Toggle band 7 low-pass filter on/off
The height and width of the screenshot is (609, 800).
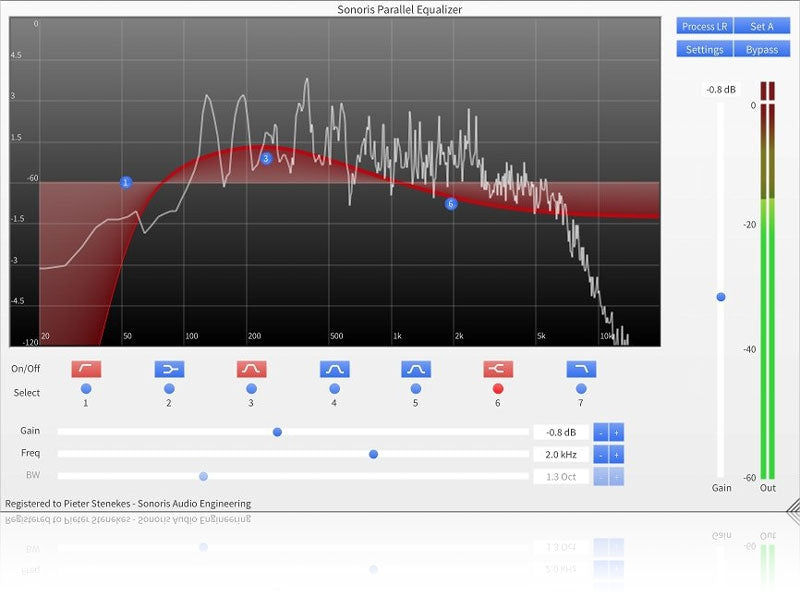pyautogui.click(x=581, y=369)
